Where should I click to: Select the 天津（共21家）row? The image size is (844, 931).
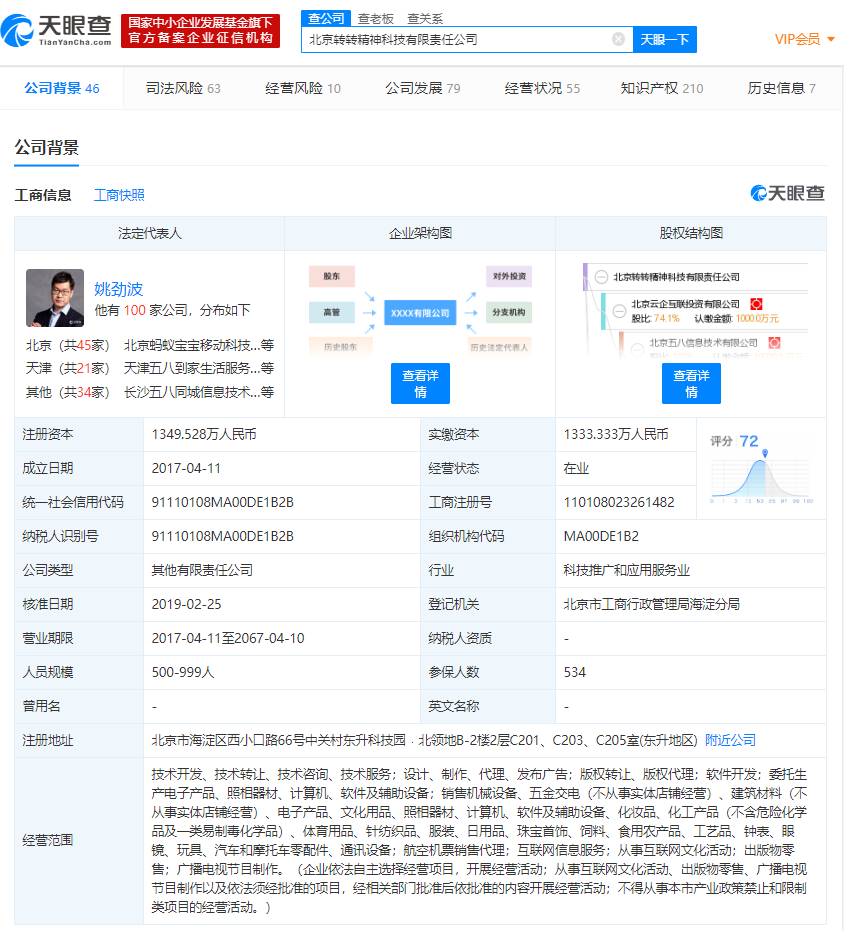[150, 368]
